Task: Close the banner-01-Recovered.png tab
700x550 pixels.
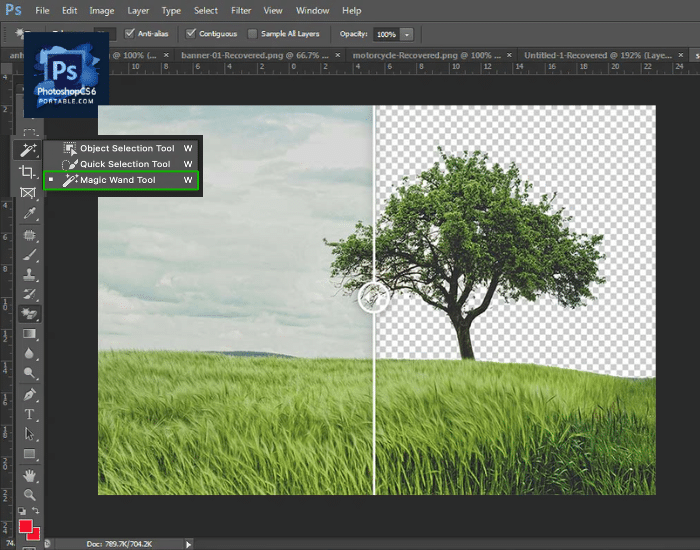Action: click(338, 55)
